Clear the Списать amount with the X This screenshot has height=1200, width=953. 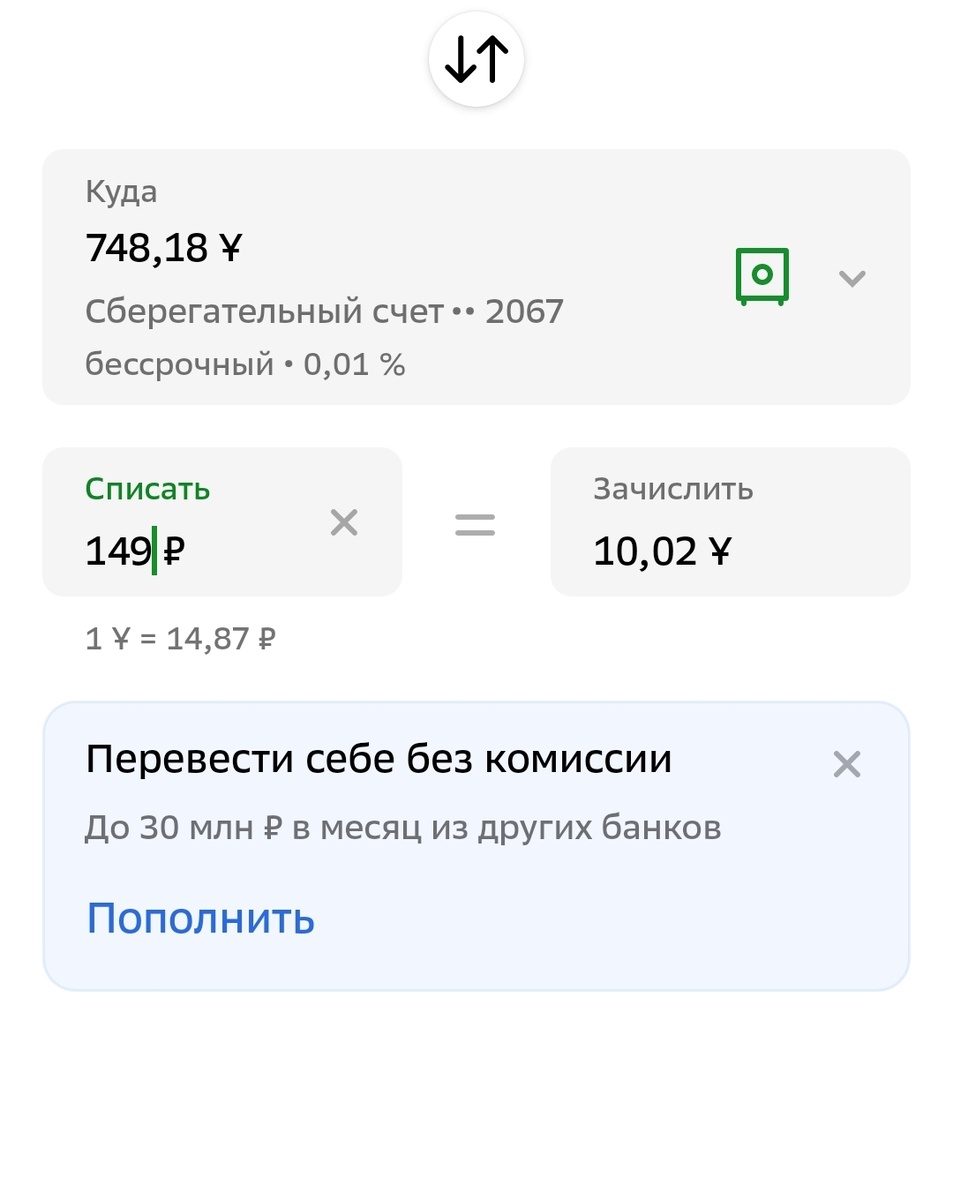pos(344,522)
